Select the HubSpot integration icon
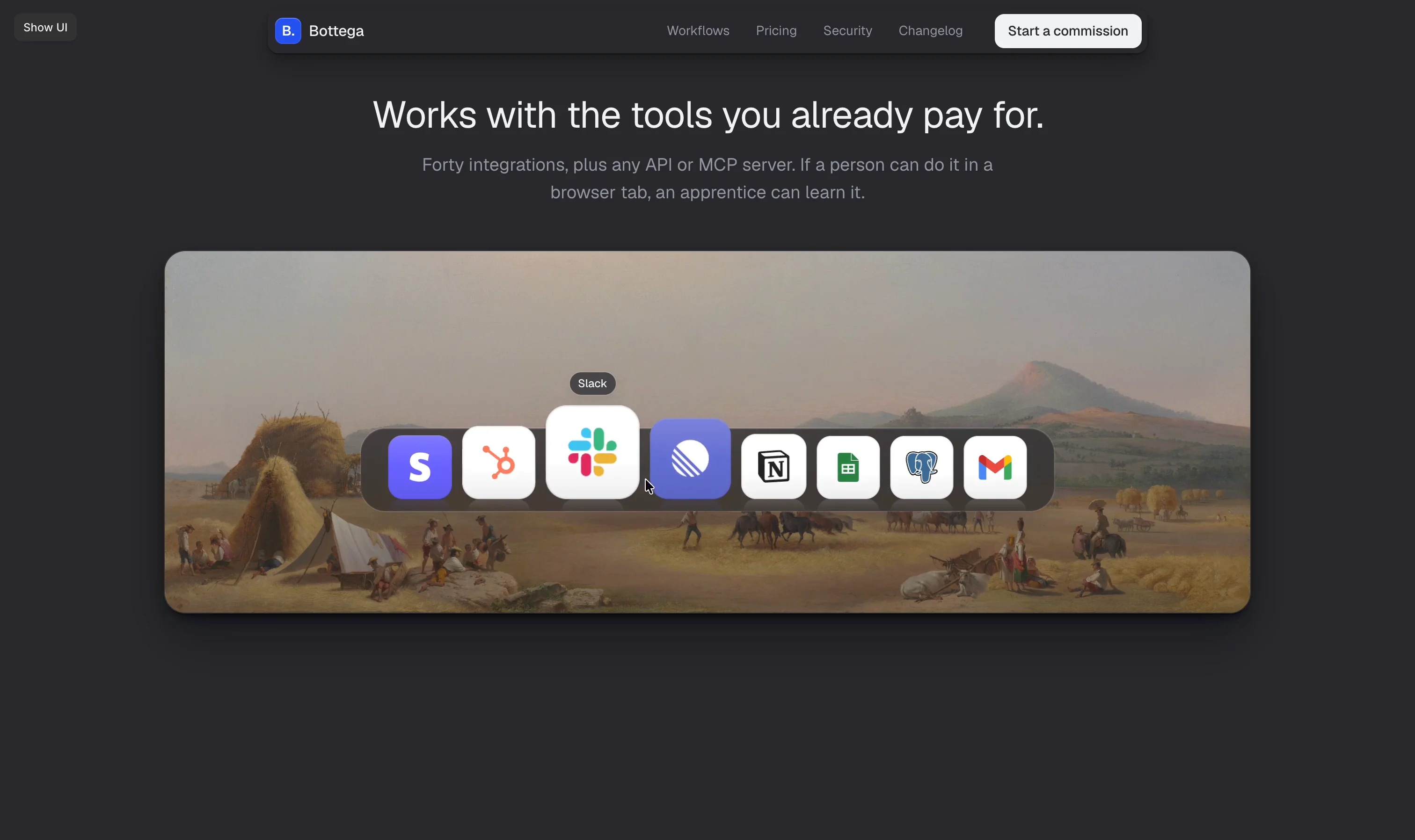1415x840 pixels. click(x=498, y=463)
